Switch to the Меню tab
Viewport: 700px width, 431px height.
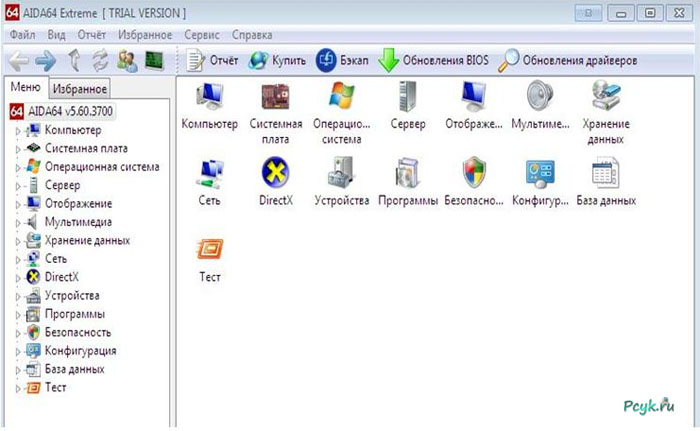(x=25, y=87)
